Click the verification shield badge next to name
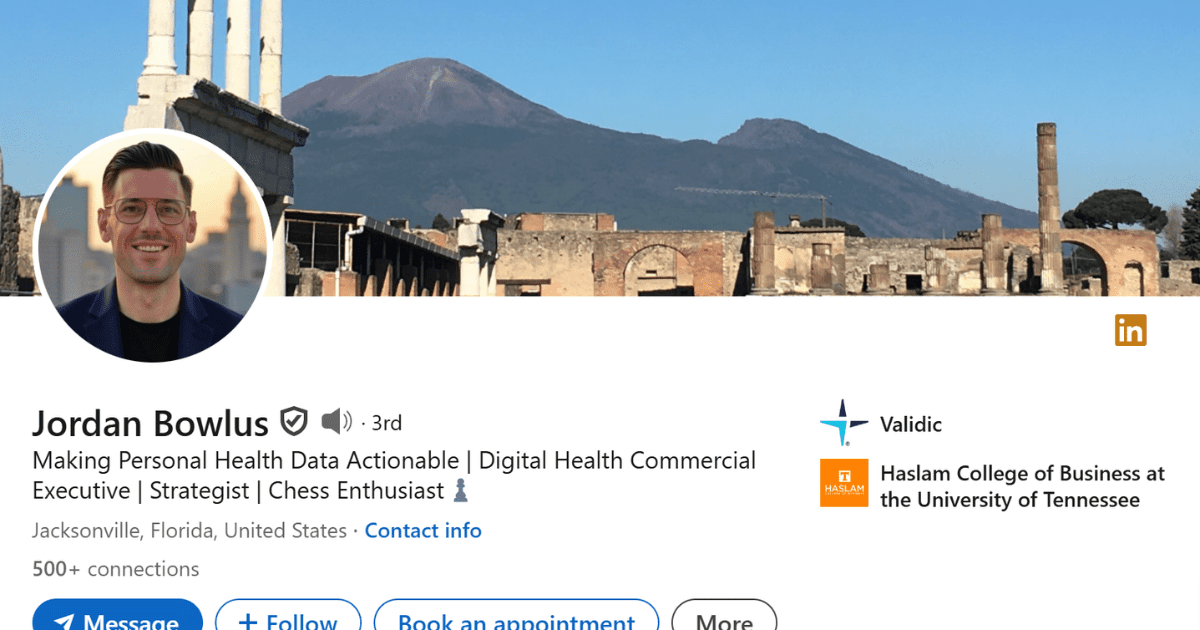 click(293, 422)
